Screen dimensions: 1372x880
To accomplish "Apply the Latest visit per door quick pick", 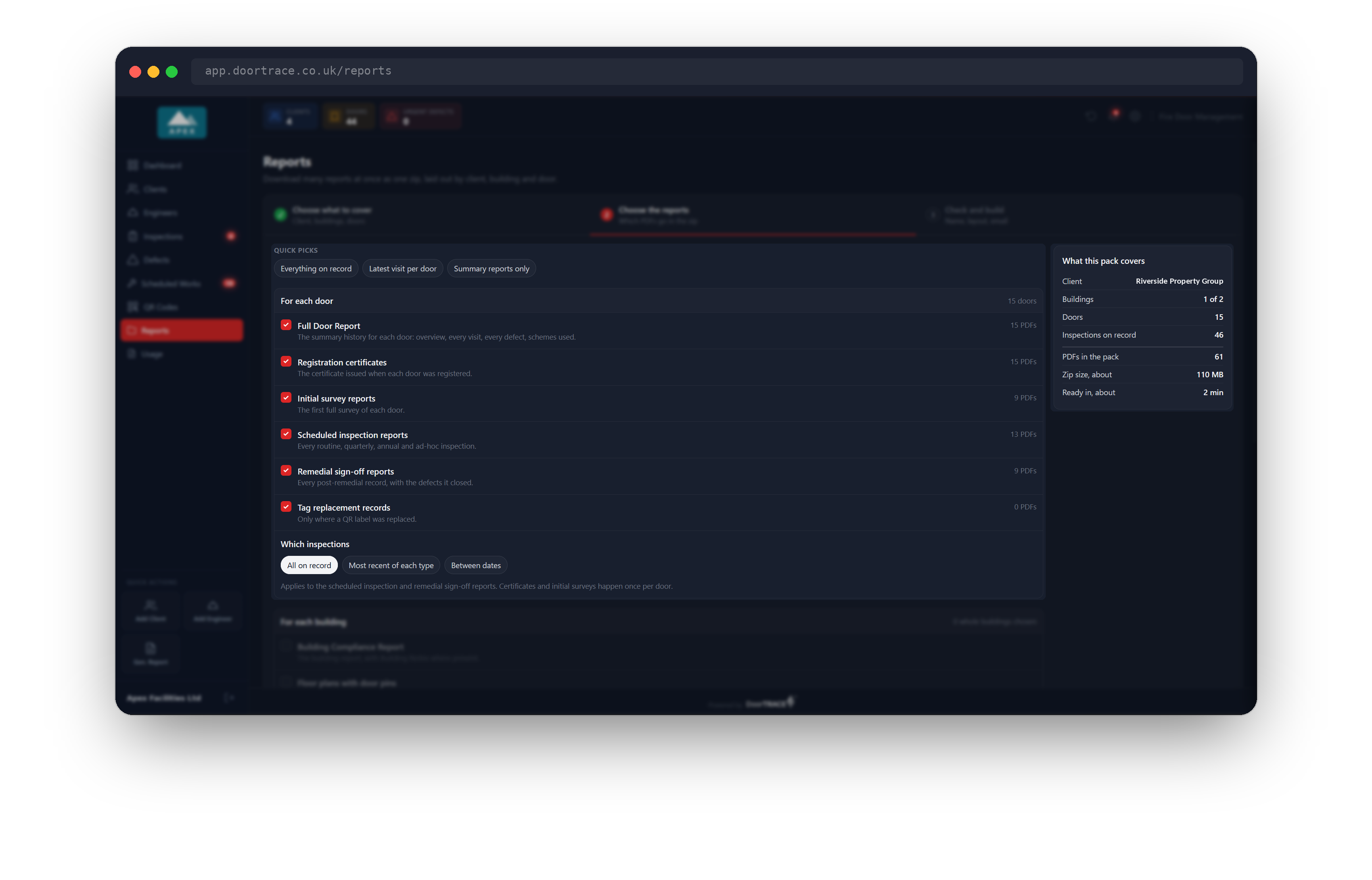I will coord(402,269).
